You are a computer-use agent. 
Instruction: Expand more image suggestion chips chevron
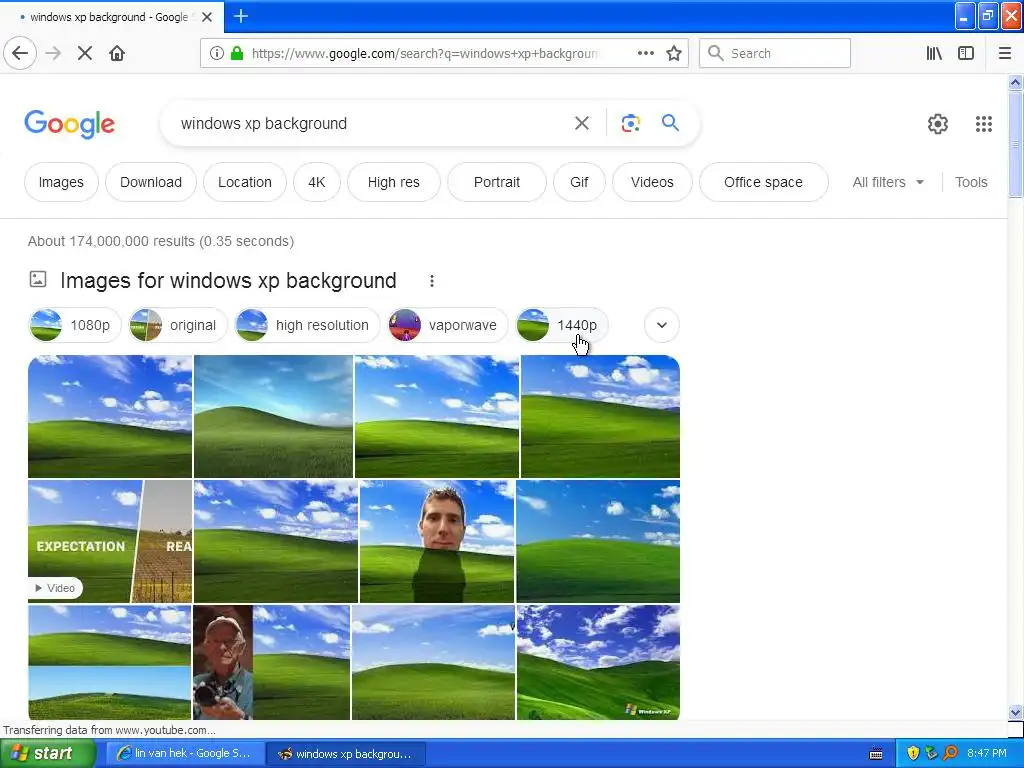point(662,325)
